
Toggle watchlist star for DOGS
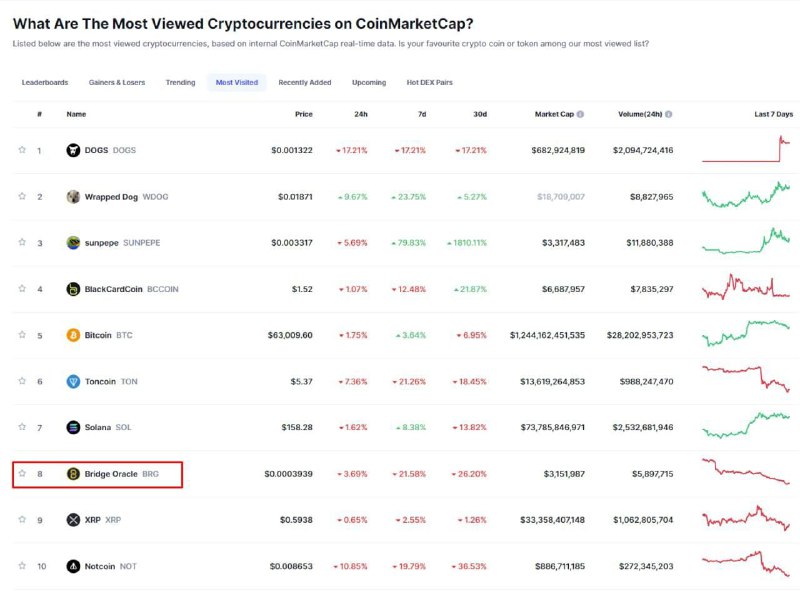point(22,150)
